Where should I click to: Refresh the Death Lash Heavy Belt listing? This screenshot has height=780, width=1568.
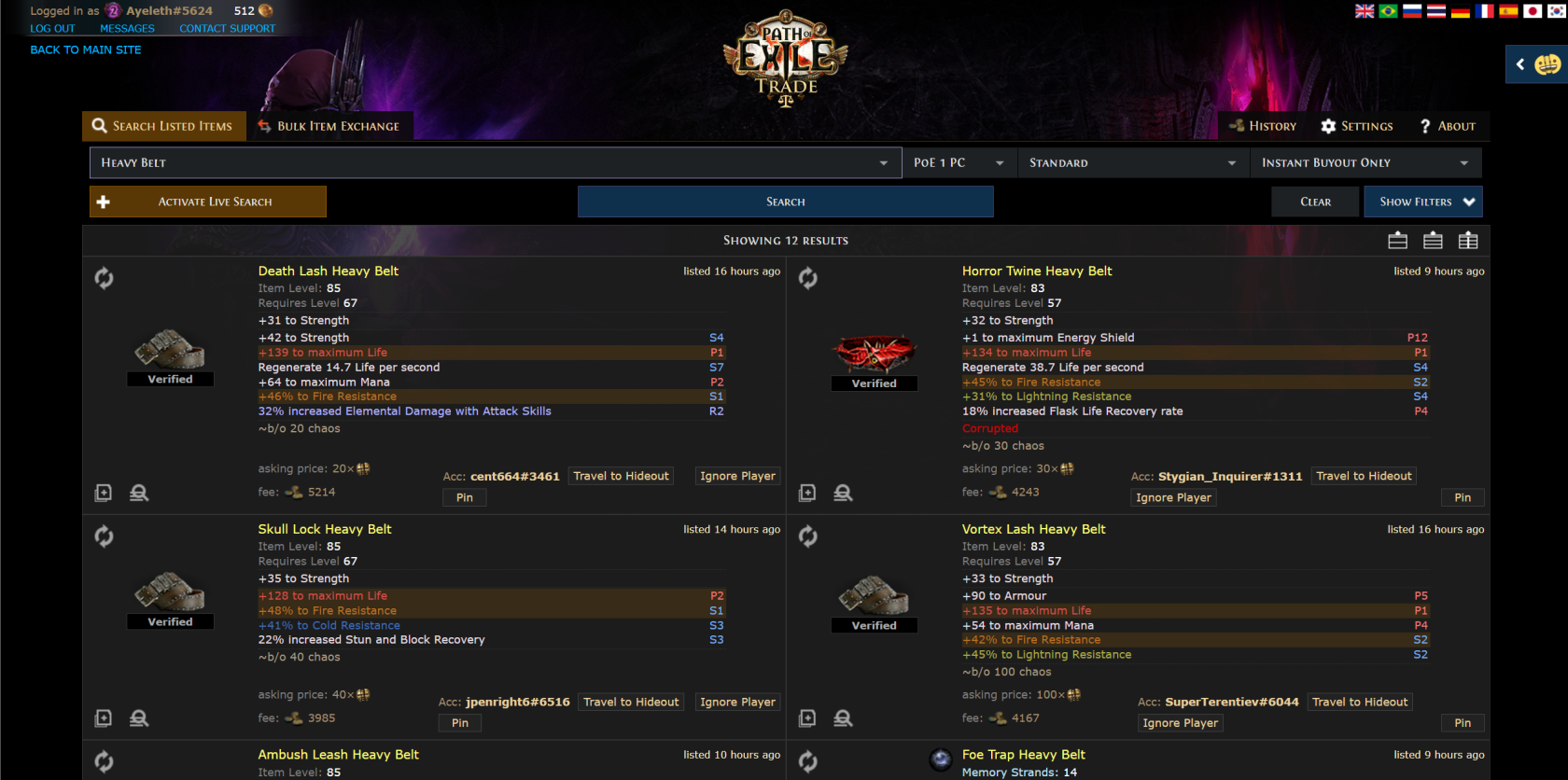point(105,278)
